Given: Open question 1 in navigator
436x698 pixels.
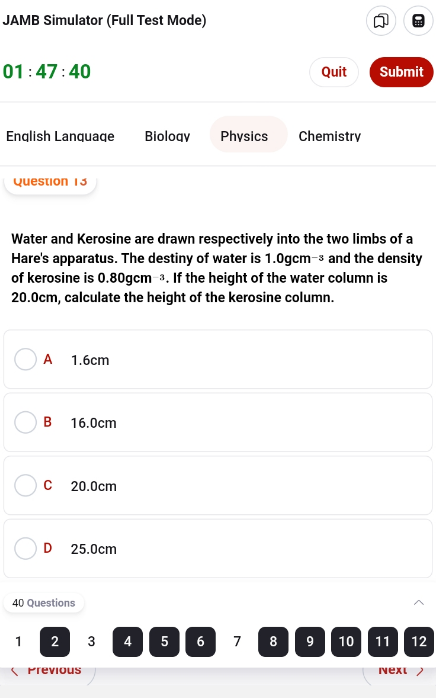Looking at the screenshot, I should tap(18, 641).
